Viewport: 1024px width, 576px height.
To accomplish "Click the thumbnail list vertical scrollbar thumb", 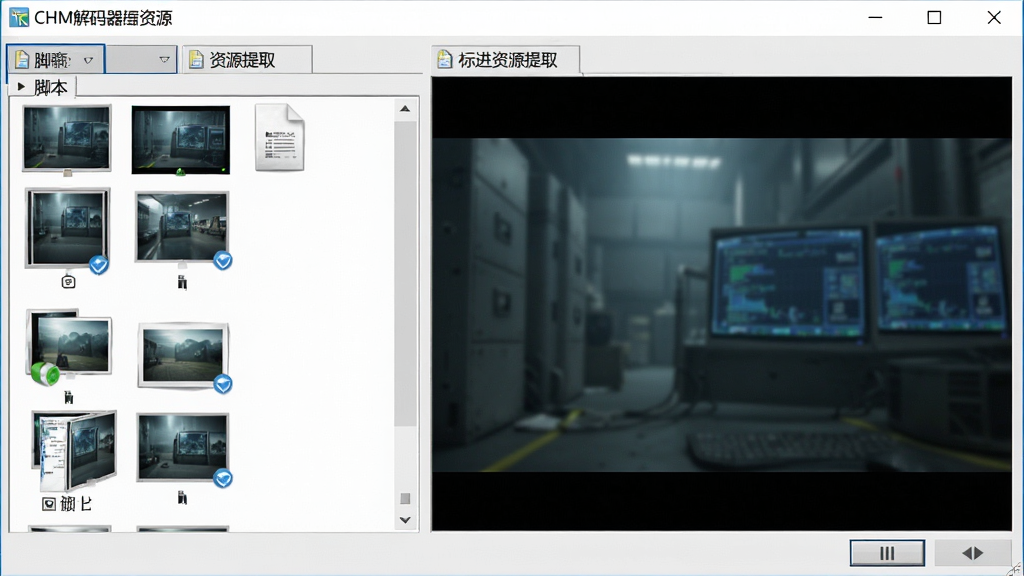I will (x=405, y=273).
